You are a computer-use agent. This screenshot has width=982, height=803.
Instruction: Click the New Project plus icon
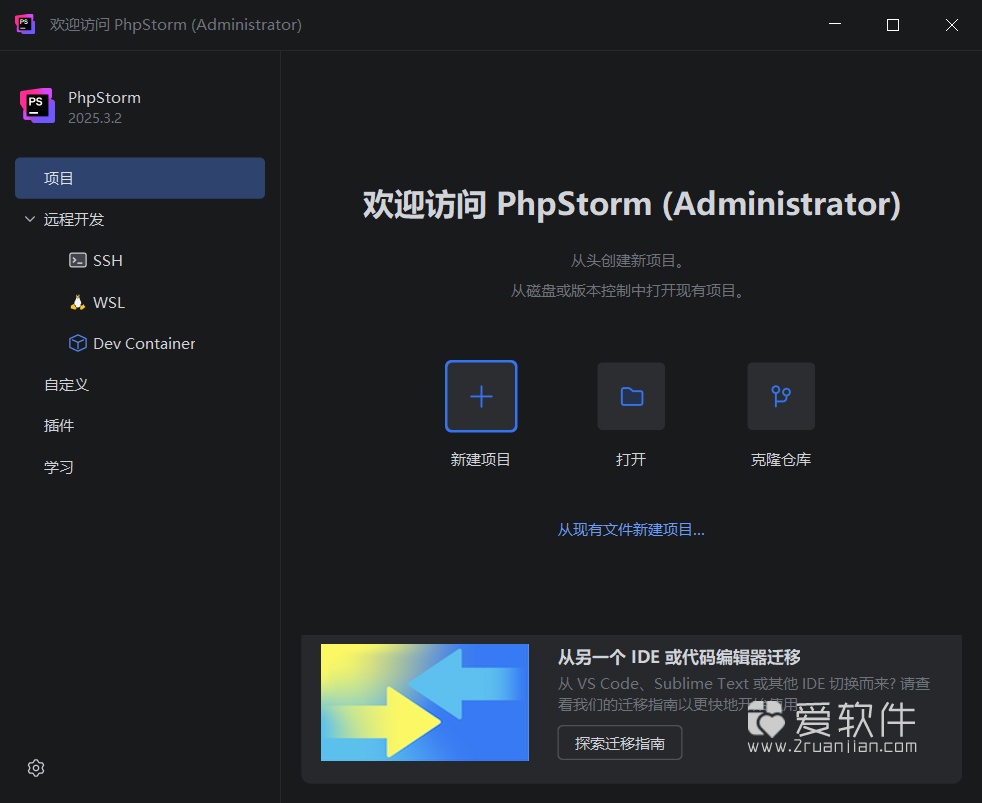[x=481, y=396]
